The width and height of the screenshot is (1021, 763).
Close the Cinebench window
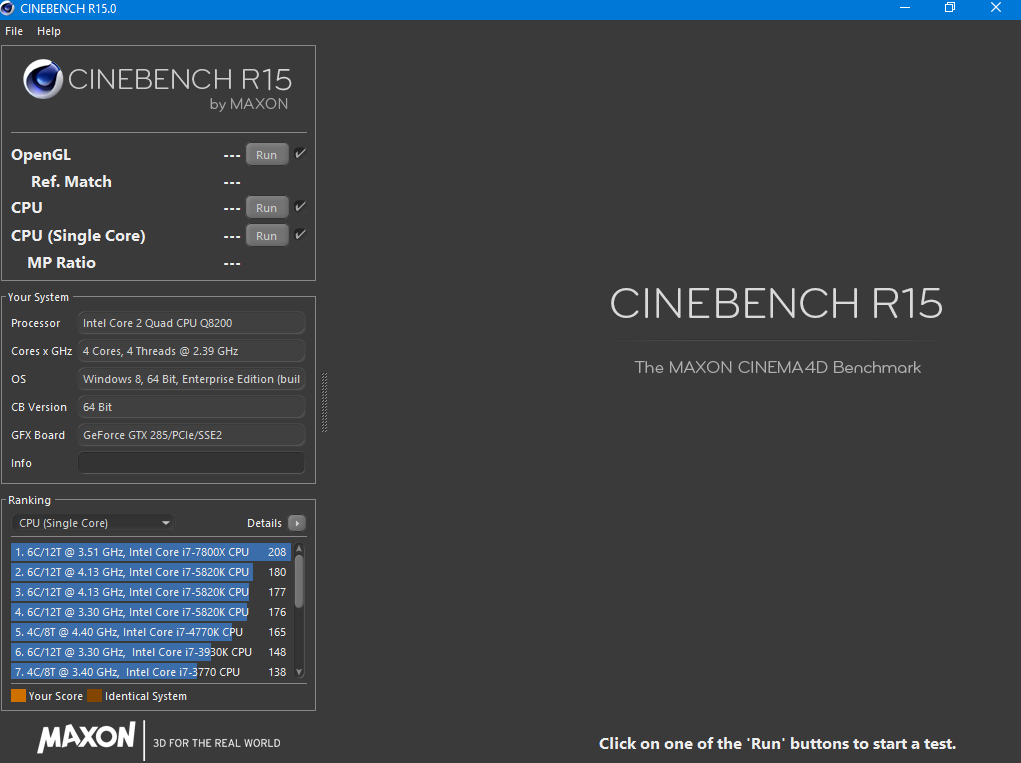pyautogui.click(x=996, y=8)
